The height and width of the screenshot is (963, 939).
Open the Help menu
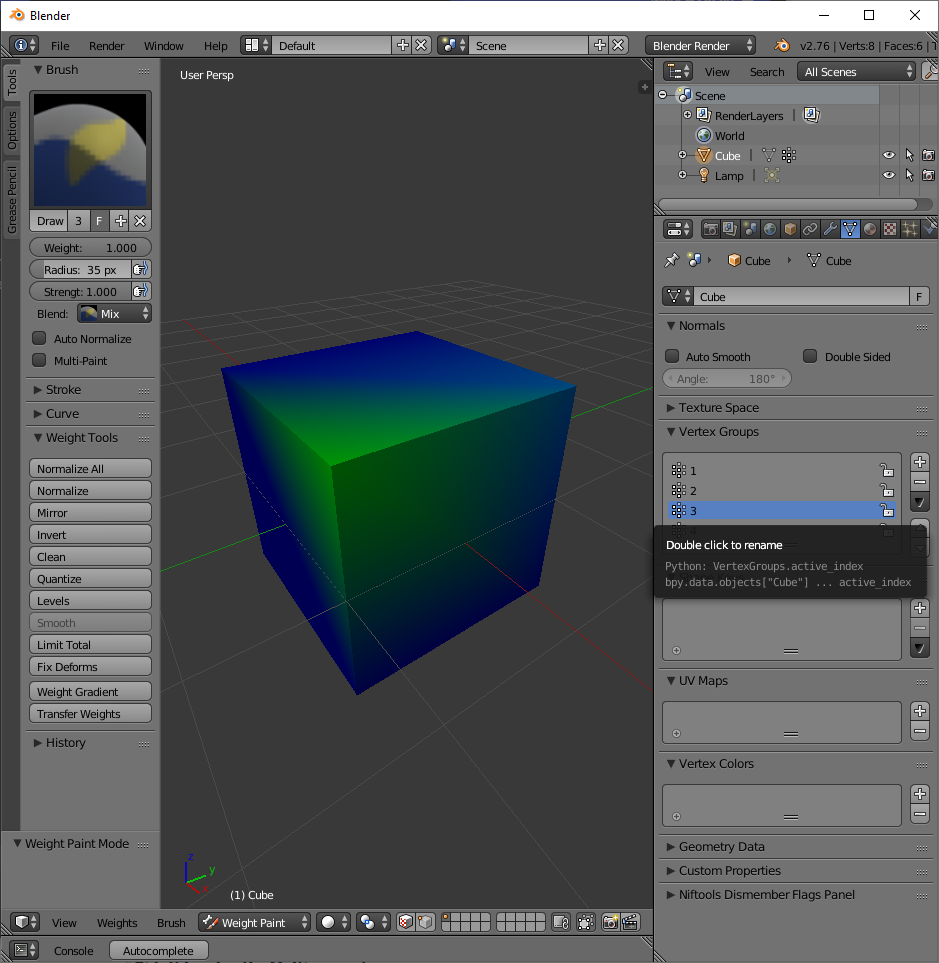216,46
